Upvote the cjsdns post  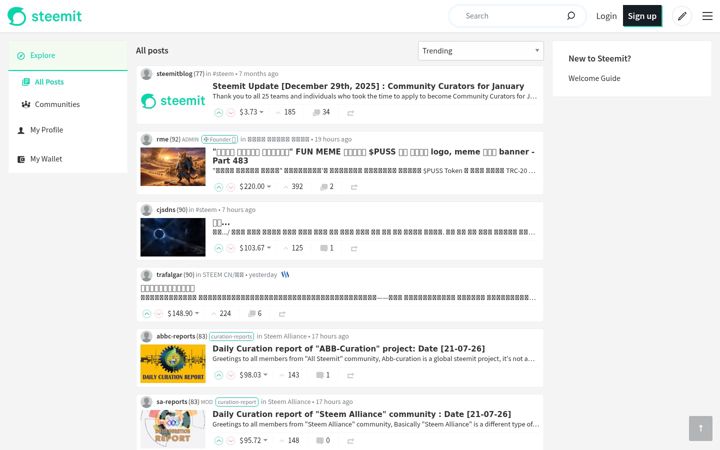219,248
